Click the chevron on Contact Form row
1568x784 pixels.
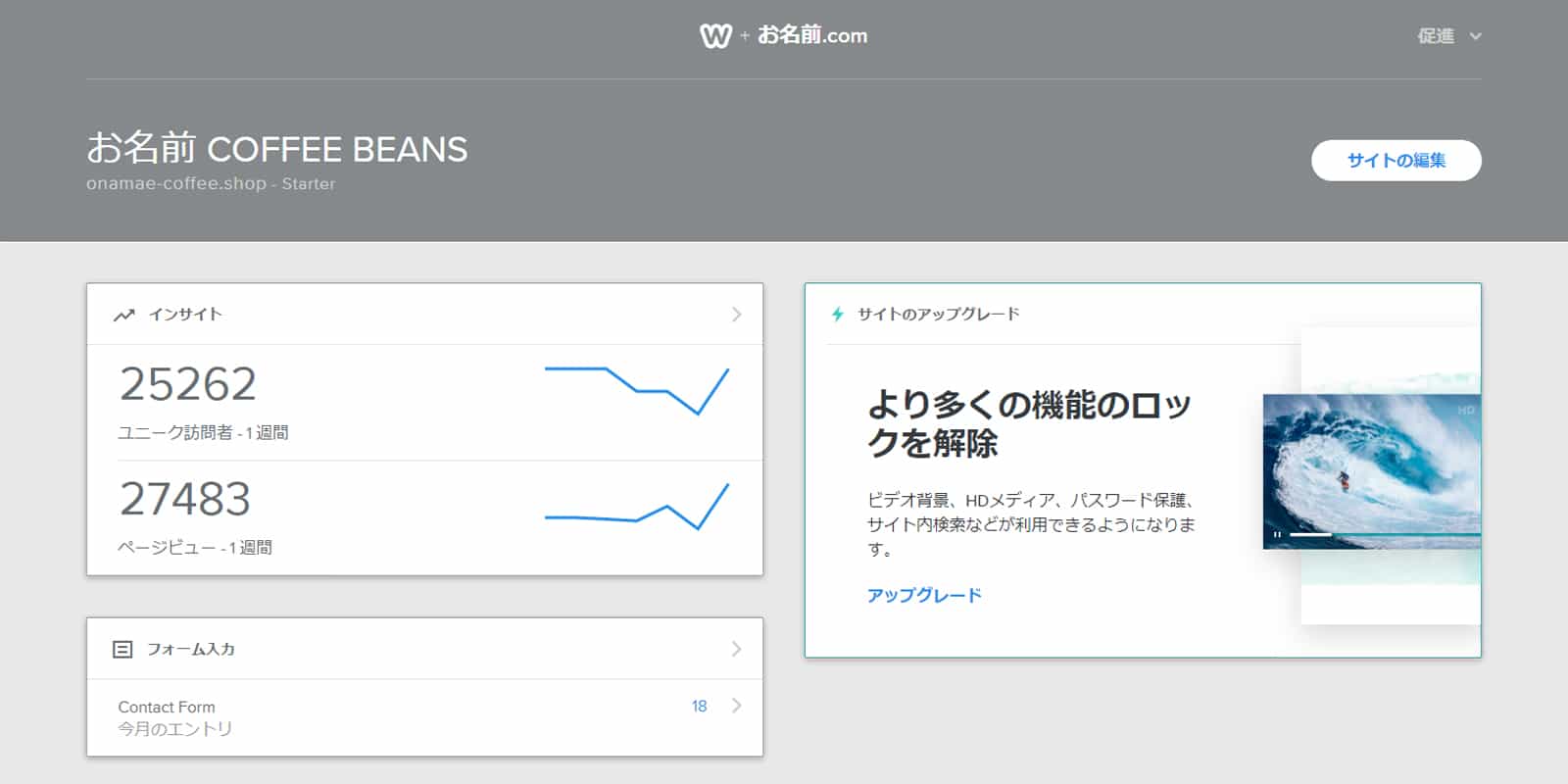tap(737, 706)
